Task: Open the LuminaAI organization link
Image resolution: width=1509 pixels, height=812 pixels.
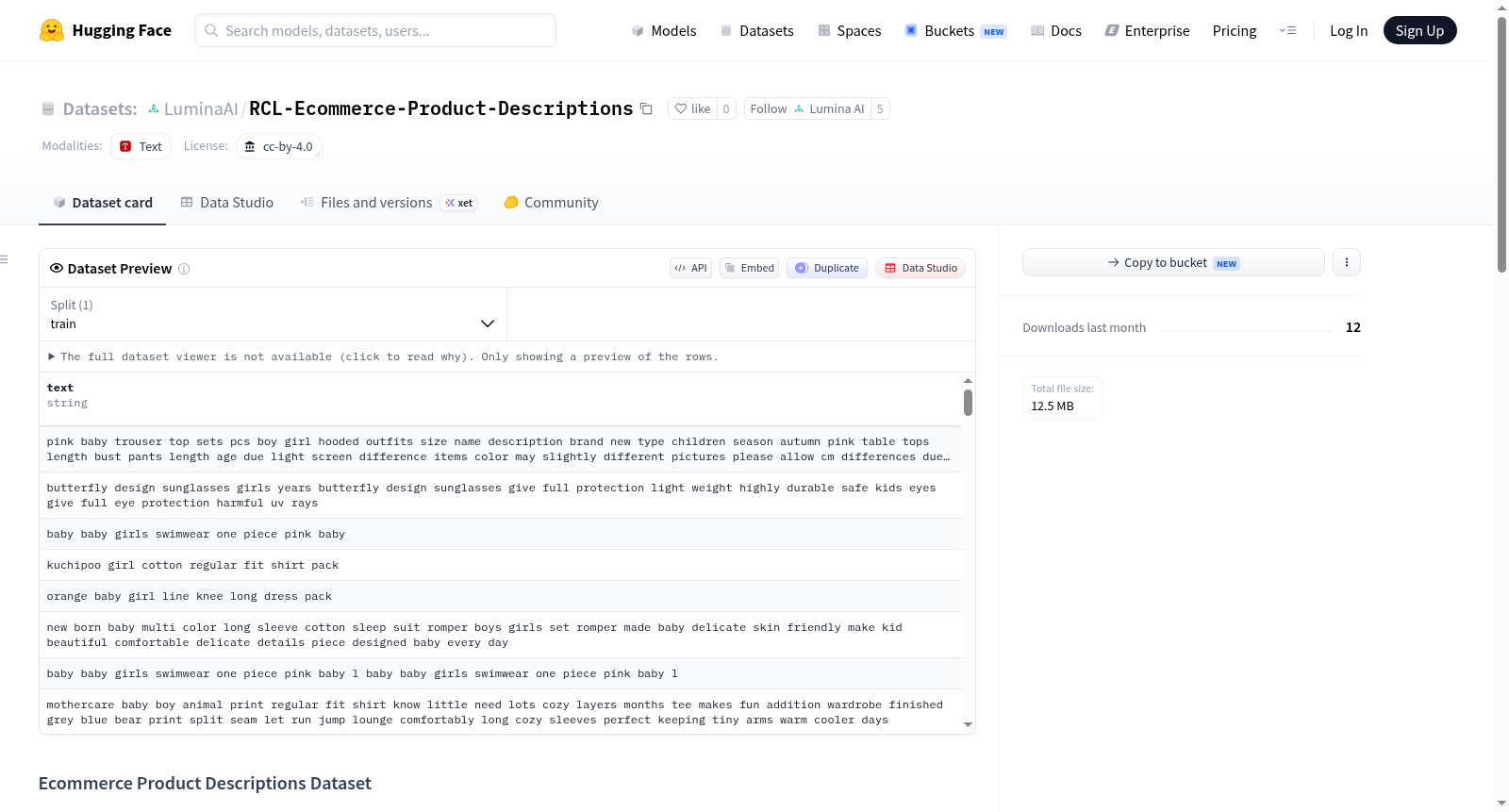Action: (201, 108)
